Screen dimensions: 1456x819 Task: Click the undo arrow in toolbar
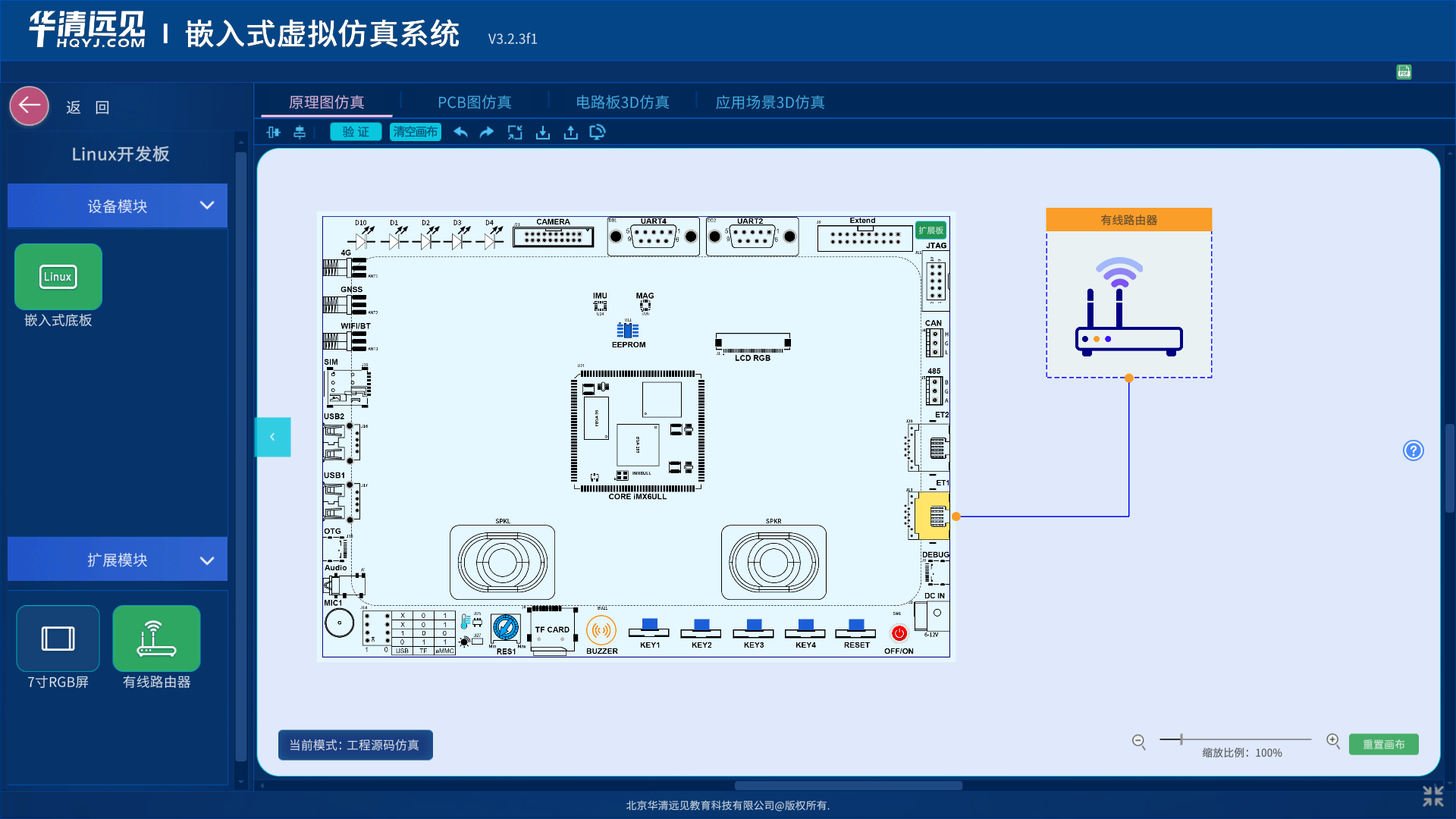pyautogui.click(x=460, y=132)
